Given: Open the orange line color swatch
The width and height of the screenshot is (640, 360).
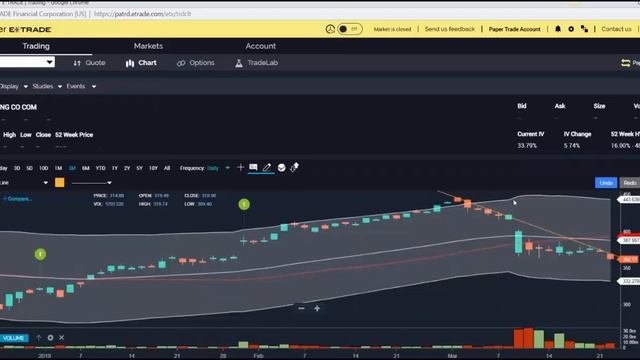Looking at the screenshot, I should tap(60, 182).
